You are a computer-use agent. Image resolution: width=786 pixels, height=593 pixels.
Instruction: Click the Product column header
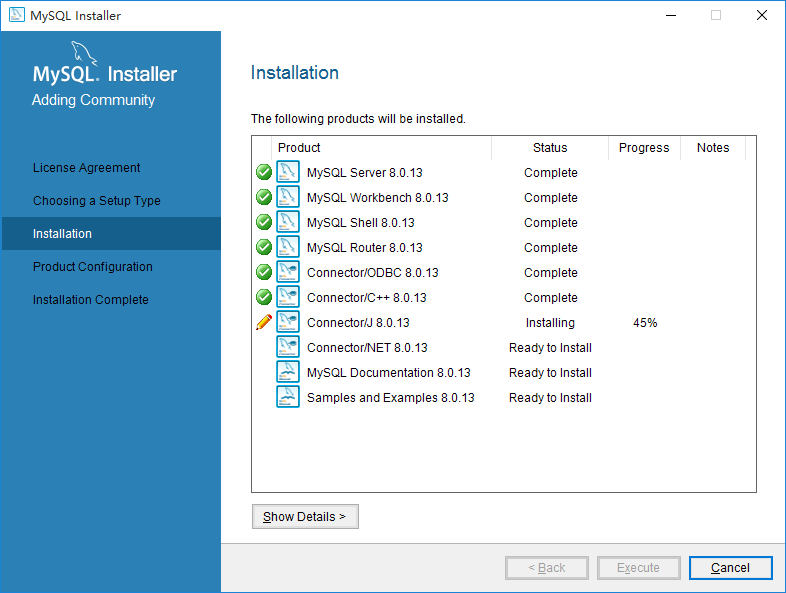[381, 148]
